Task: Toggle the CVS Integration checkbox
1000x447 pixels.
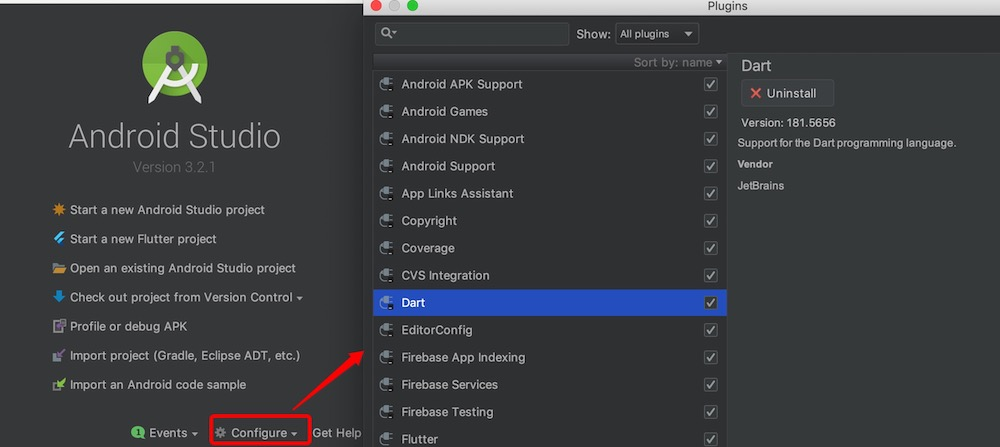Action: pos(710,275)
